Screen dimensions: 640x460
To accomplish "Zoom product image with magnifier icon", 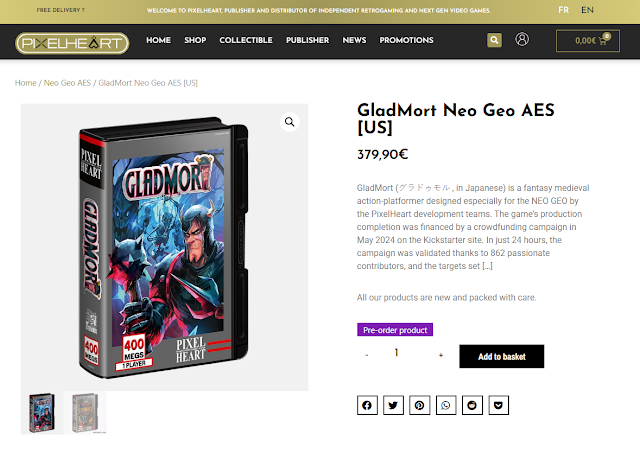I will pyautogui.click(x=290, y=122).
